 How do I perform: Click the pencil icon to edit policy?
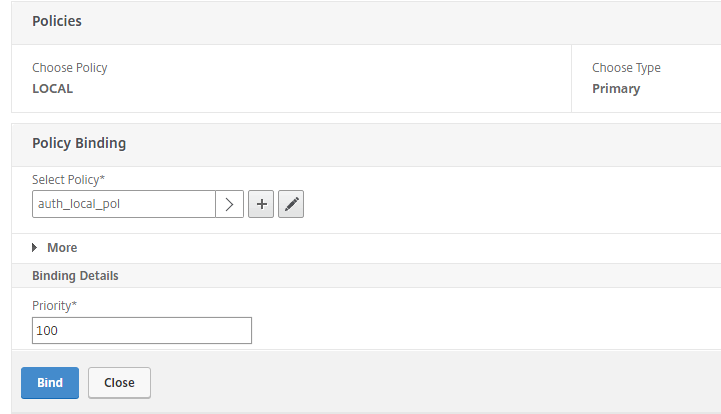[x=291, y=204]
